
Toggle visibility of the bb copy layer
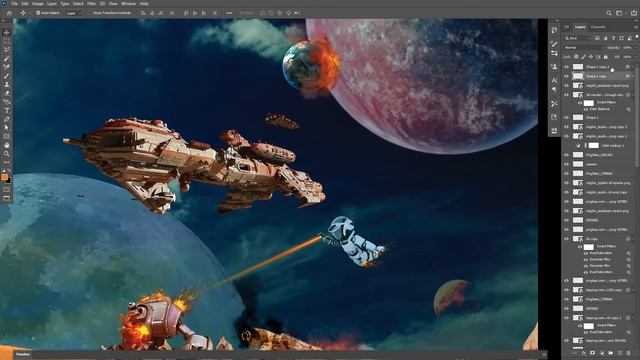click(x=566, y=239)
